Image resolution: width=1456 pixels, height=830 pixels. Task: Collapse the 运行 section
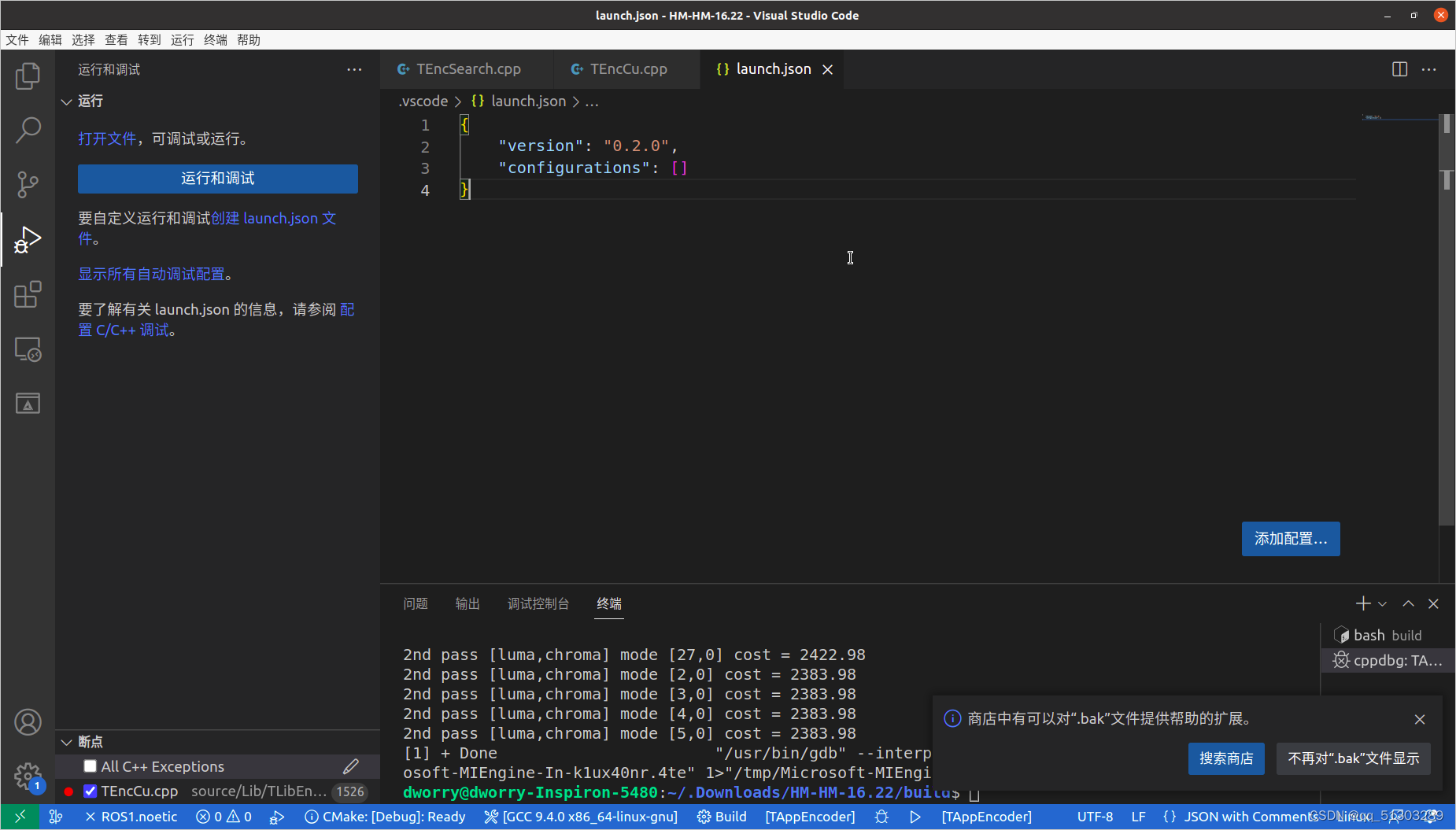[x=67, y=101]
